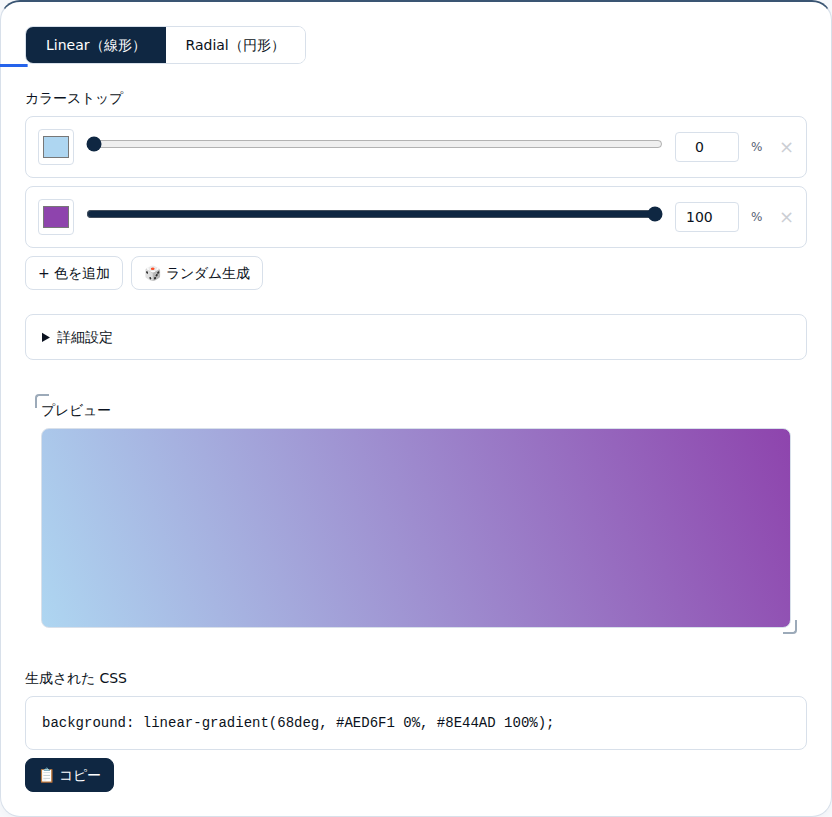The height and width of the screenshot is (817, 832).
Task: Click the 生成された CSS label
Action: (x=76, y=679)
